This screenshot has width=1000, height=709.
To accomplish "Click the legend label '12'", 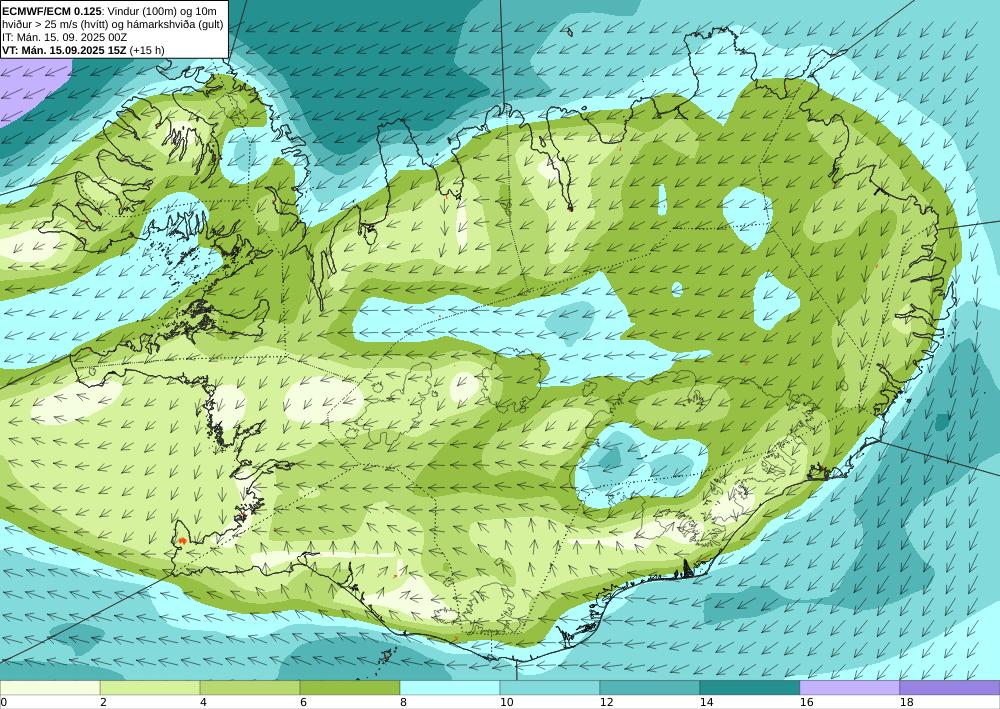I will (x=607, y=702).
